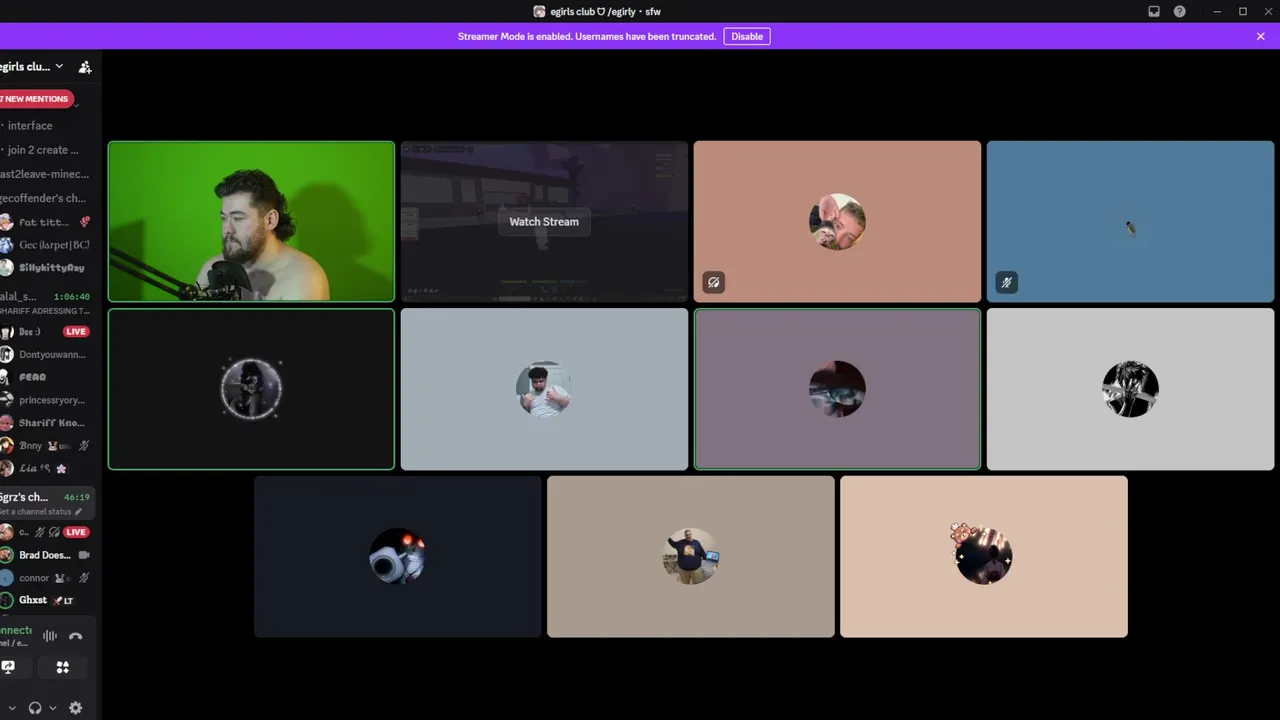1280x720 pixels.
Task: Open the activities launcher icon
Action: [x=62, y=667]
